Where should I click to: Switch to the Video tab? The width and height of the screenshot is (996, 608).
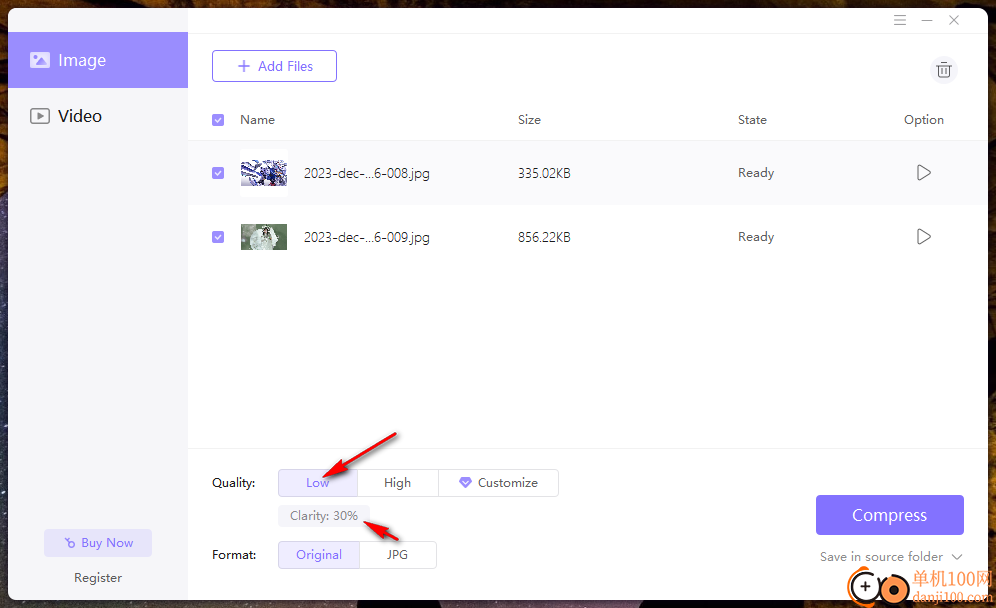tap(98, 116)
